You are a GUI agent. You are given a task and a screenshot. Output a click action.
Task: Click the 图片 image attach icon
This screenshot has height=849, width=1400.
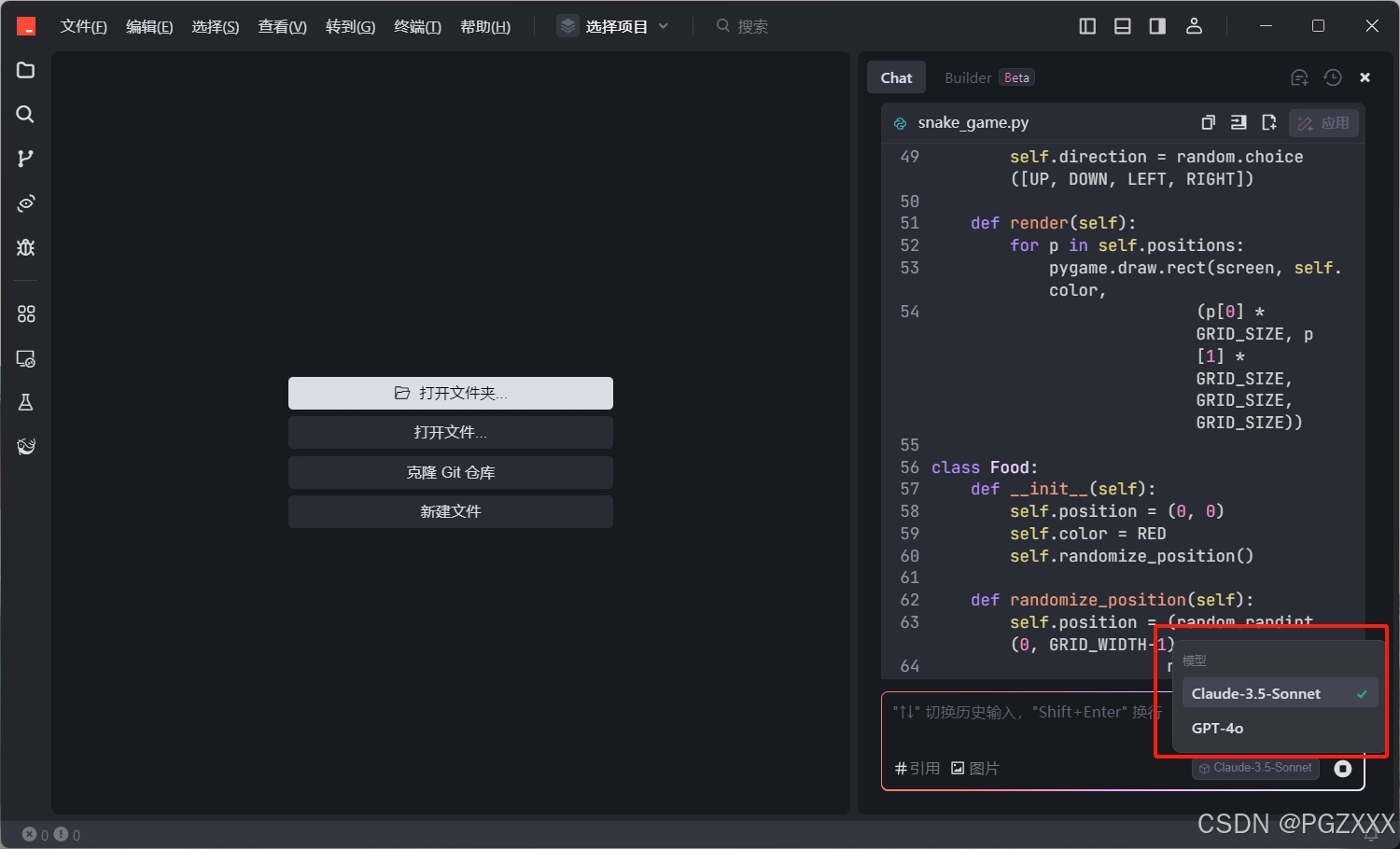coord(975,768)
